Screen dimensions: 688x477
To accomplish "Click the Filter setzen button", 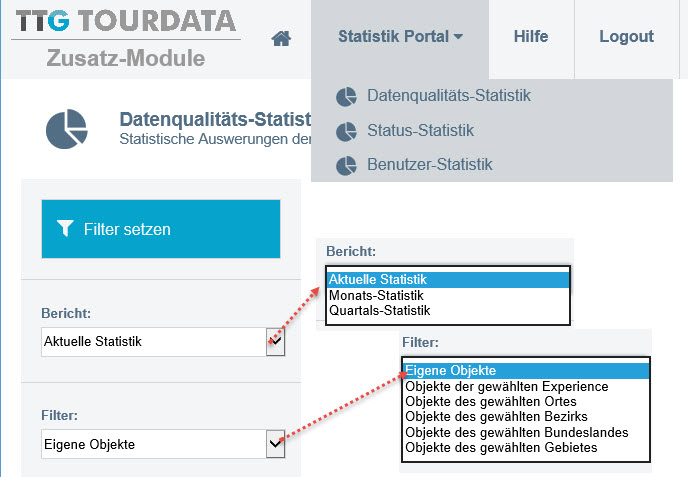I will tap(161, 229).
